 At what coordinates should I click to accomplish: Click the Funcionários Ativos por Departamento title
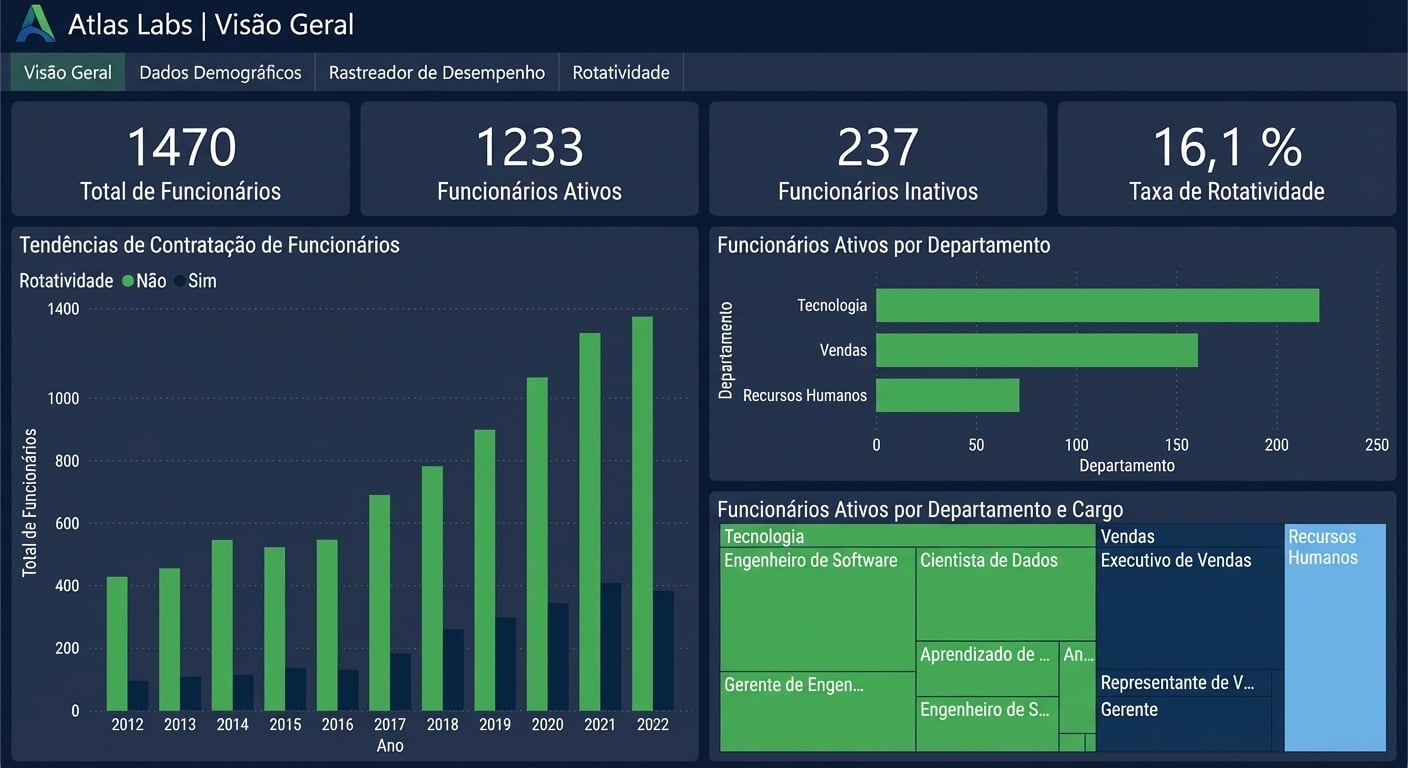point(884,245)
